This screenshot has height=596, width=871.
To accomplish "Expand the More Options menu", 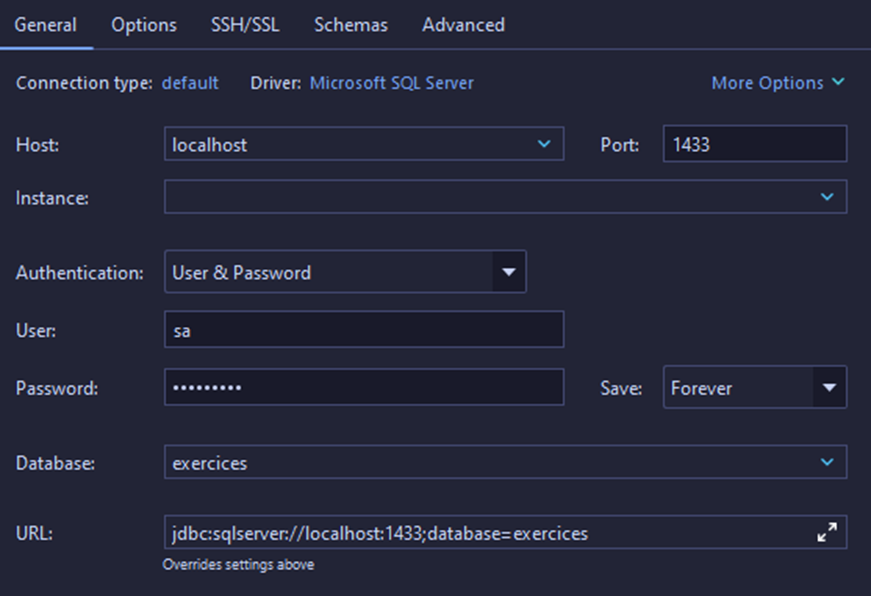I will tap(777, 83).
